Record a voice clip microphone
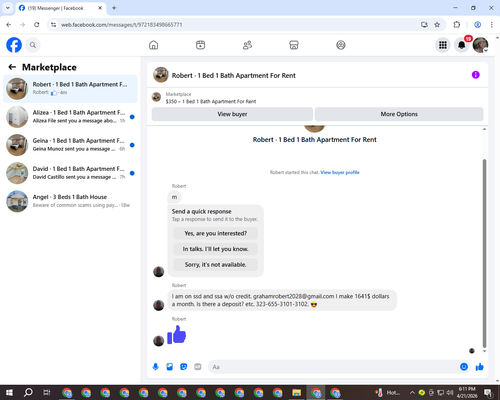The height and width of the screenshot is (400, 500). tap(155, 367)
